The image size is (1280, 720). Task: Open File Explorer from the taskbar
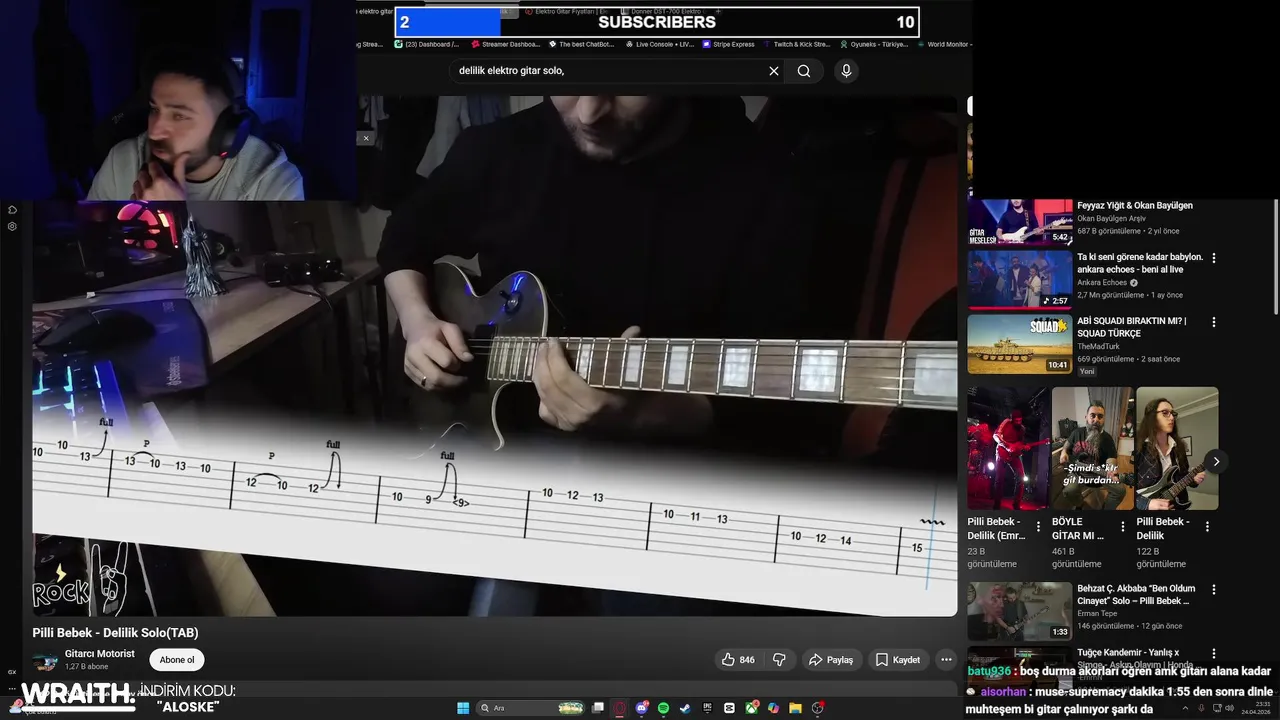(x=795, y=708)
